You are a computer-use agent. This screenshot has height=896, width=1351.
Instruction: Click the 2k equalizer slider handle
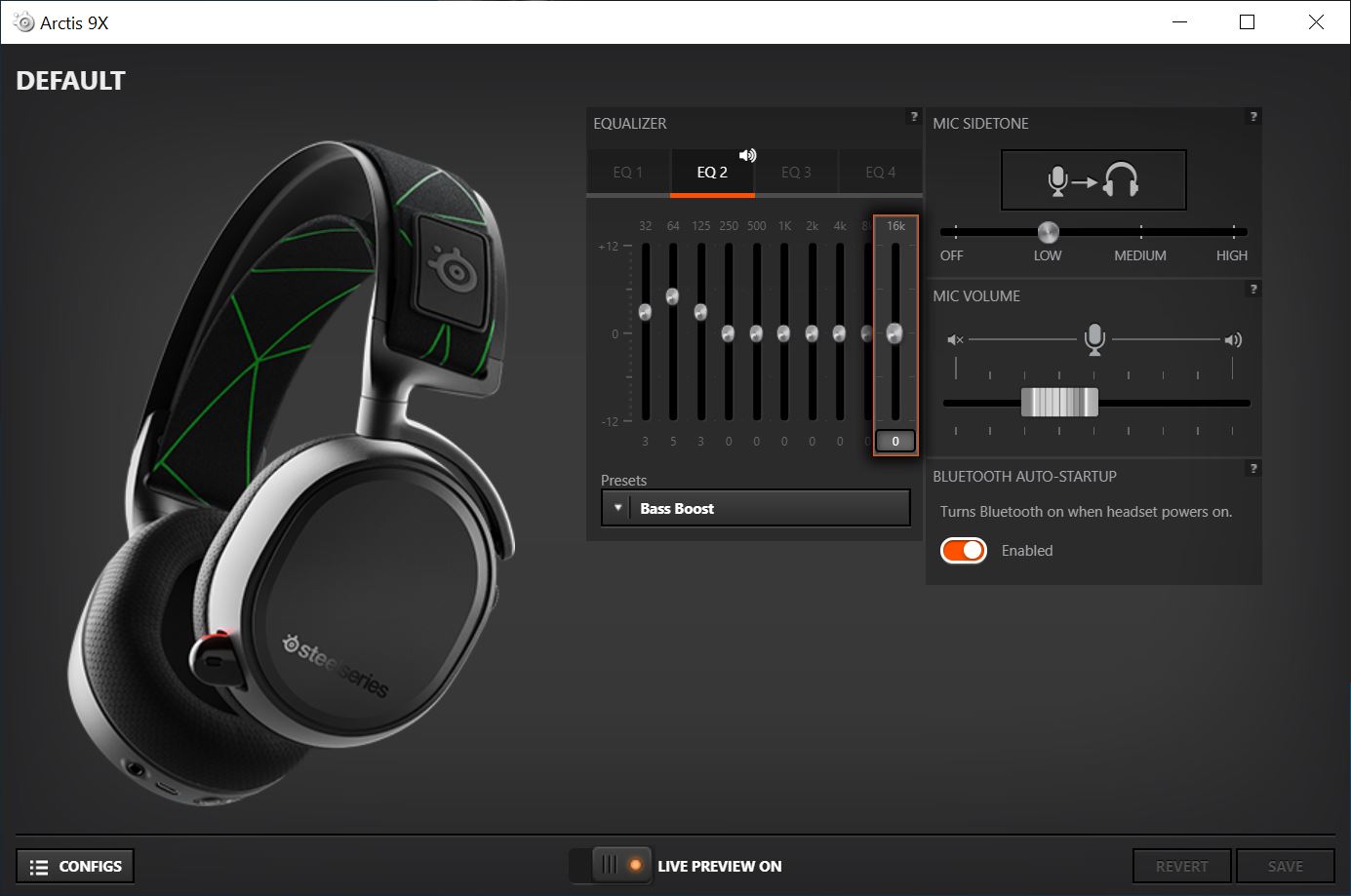[812, 333]
